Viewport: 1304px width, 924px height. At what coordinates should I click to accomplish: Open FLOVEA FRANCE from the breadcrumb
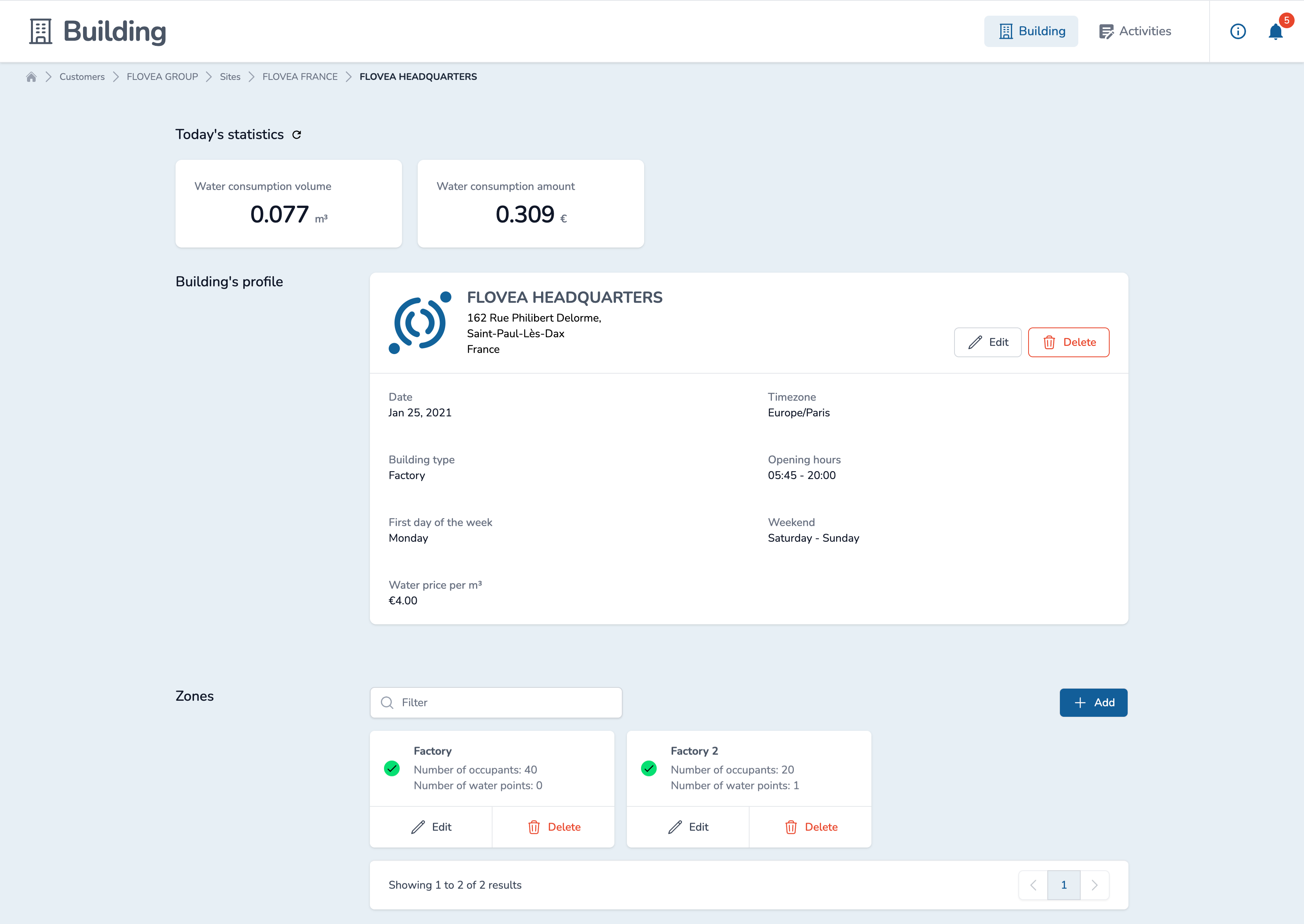click(300, 76)
